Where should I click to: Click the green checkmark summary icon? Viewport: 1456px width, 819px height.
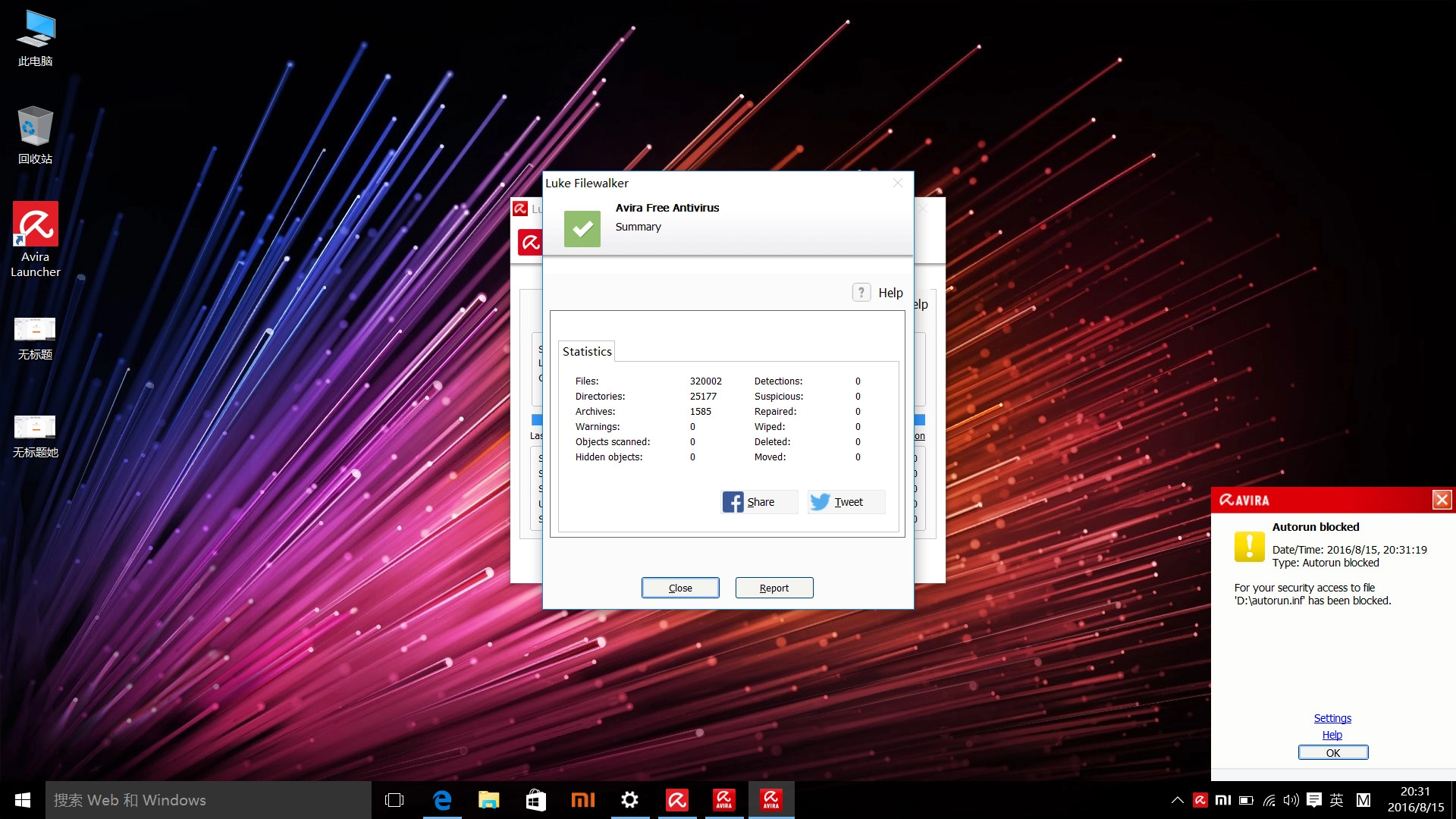pos(582,228)
